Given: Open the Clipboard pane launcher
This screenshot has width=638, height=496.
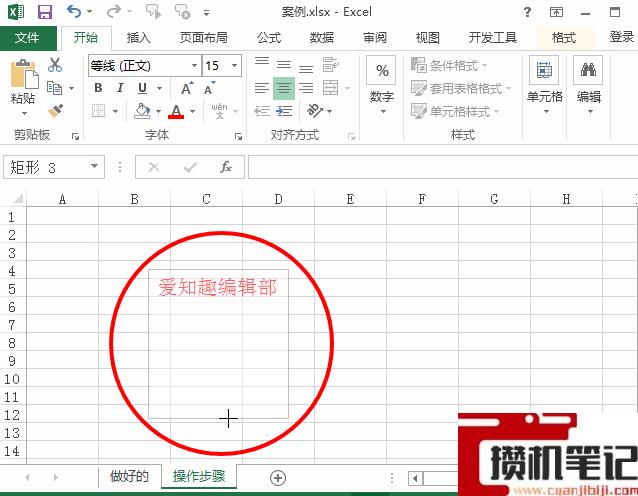Looking at the screenshot, I should (75, 137).
